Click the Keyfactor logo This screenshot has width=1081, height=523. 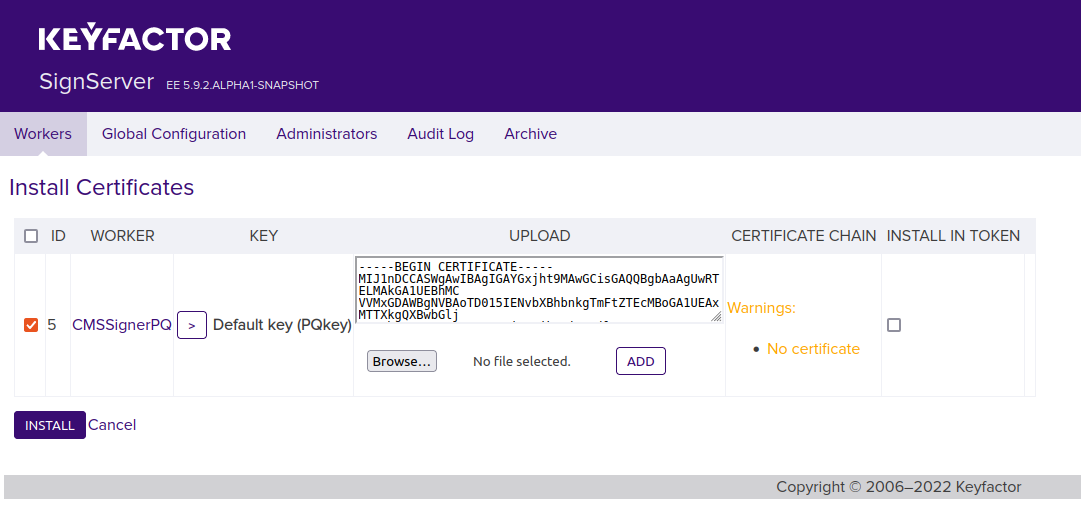(135, 39)
